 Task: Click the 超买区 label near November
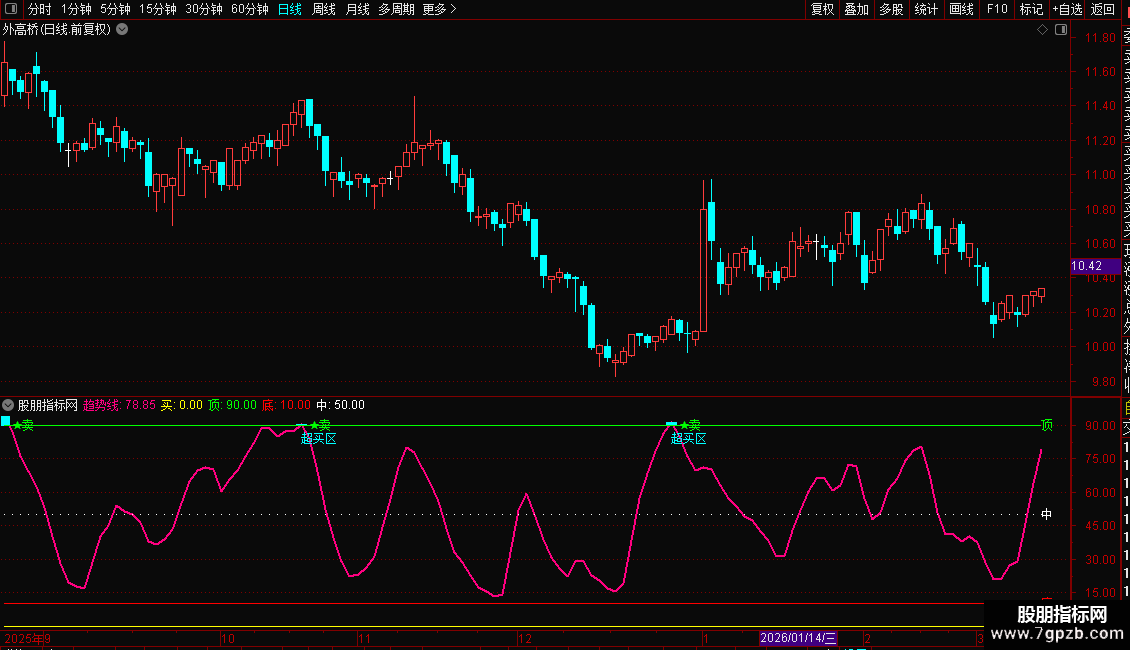click(319, 438)
